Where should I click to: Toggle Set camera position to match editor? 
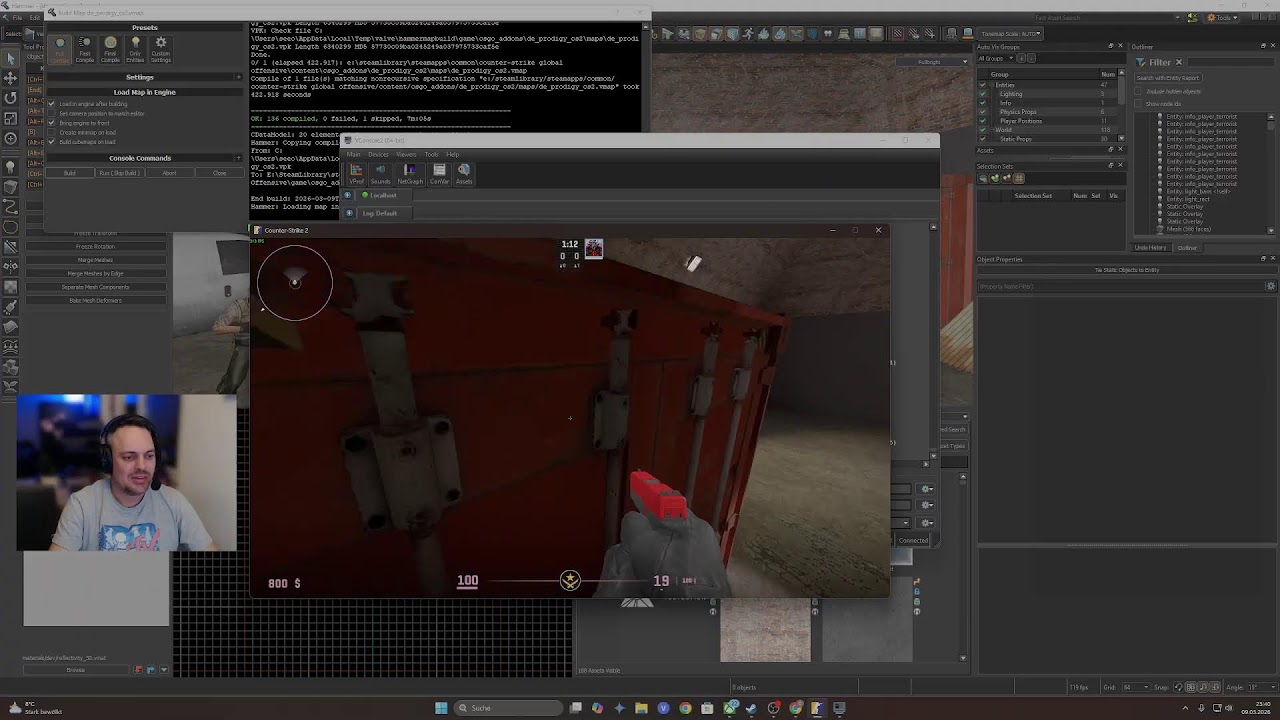click(x=51, y=113)
